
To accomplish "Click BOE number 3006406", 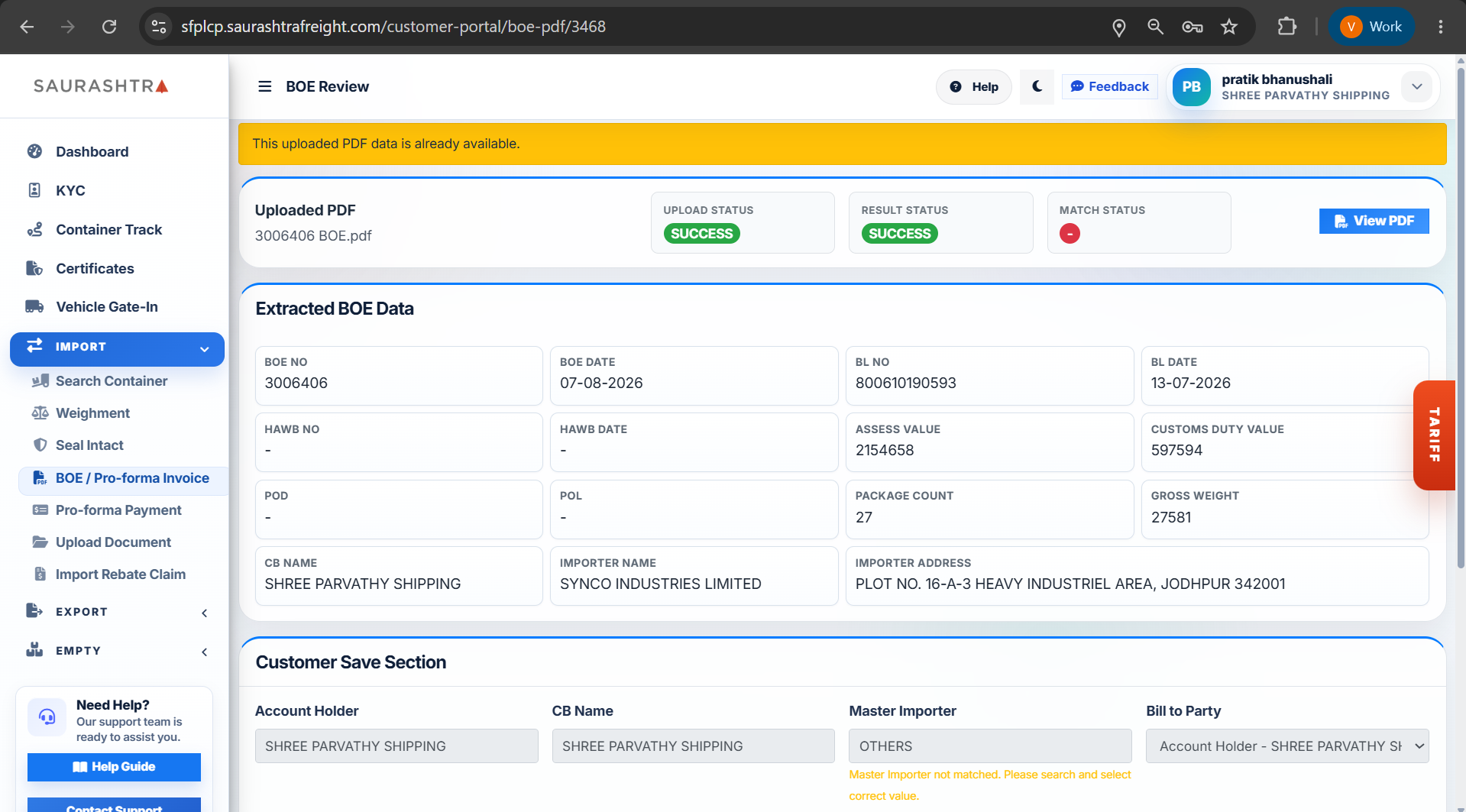I will 296,383.
